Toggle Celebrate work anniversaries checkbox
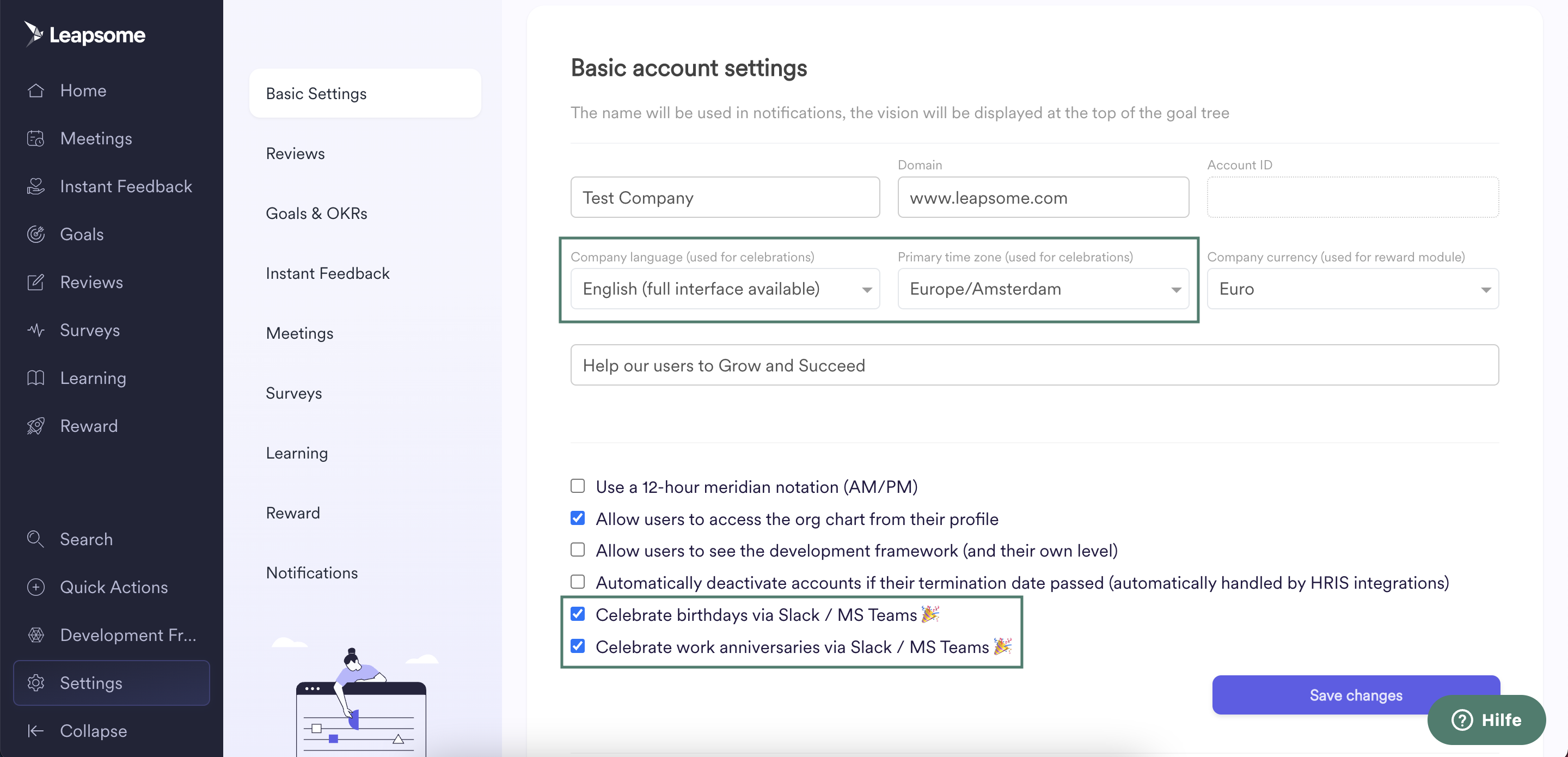 (578, 646)
